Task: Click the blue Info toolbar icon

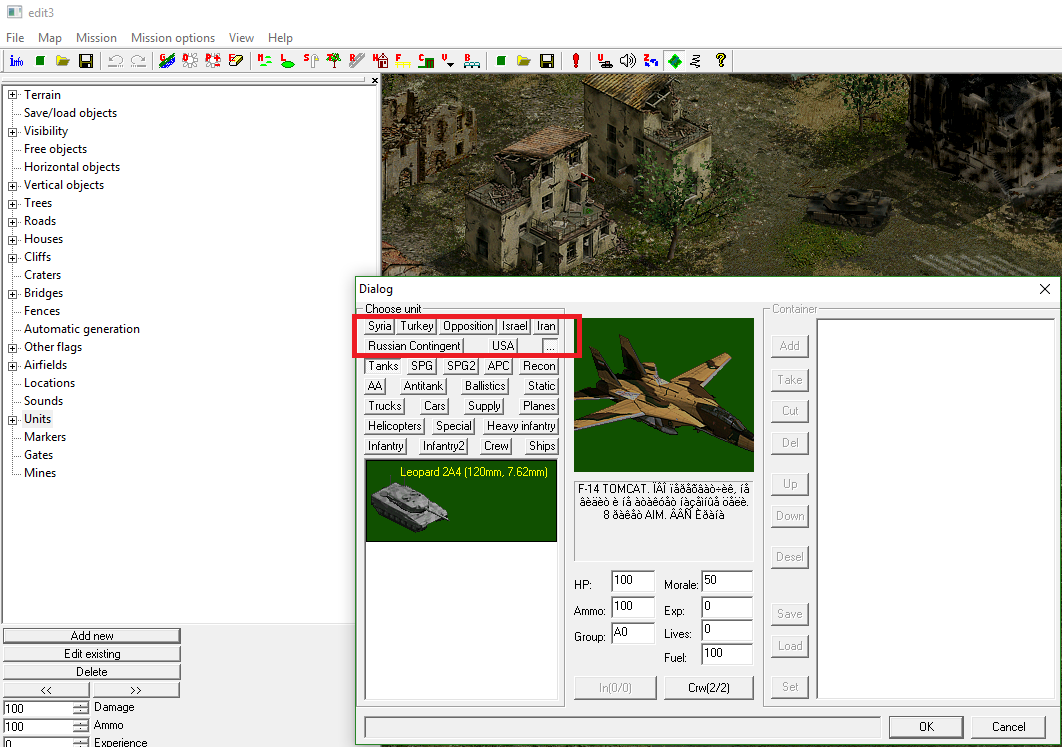Action: pyautogui.click(x=16, y=61)
